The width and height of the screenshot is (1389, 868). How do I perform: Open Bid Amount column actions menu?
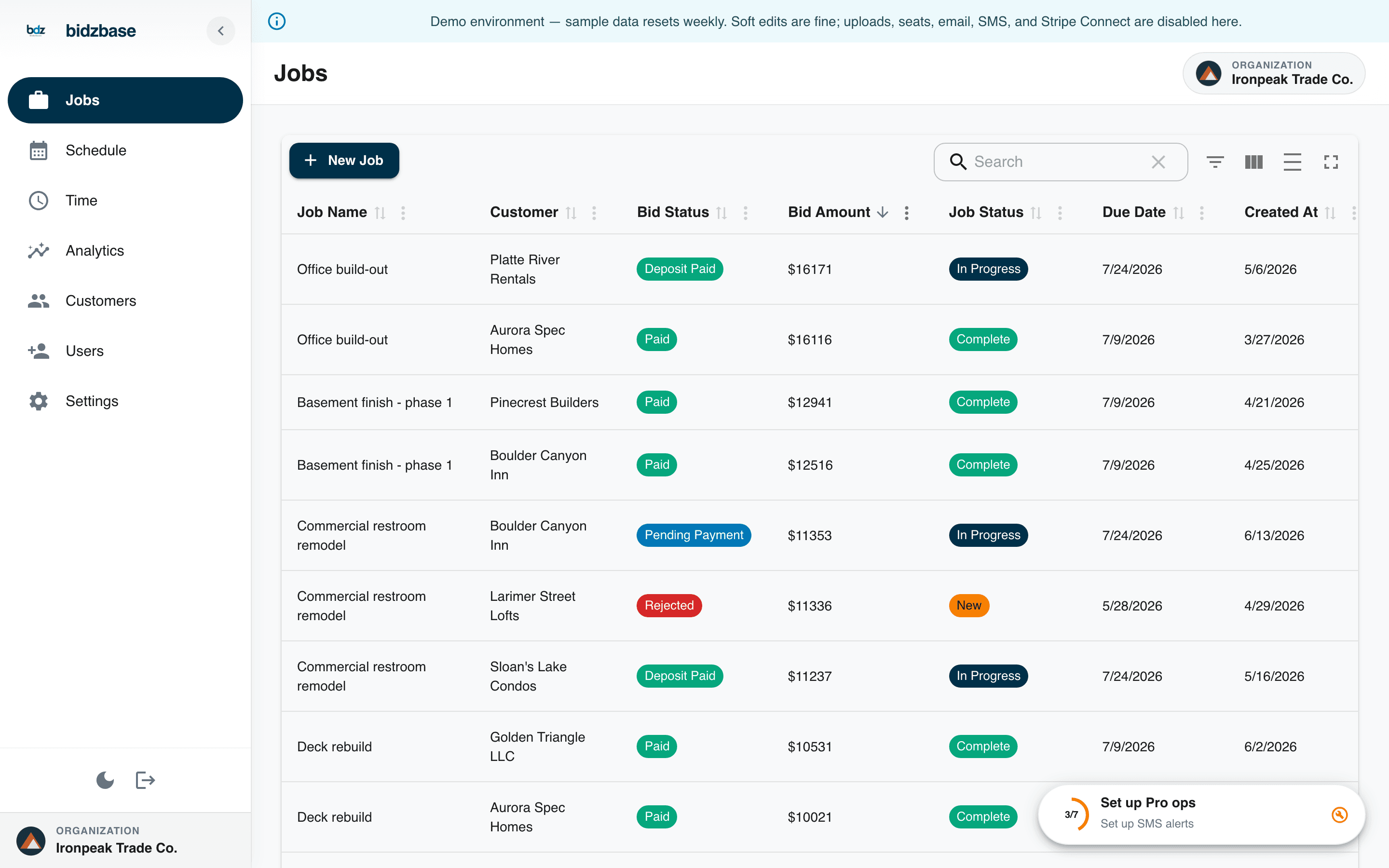point(906,213)
